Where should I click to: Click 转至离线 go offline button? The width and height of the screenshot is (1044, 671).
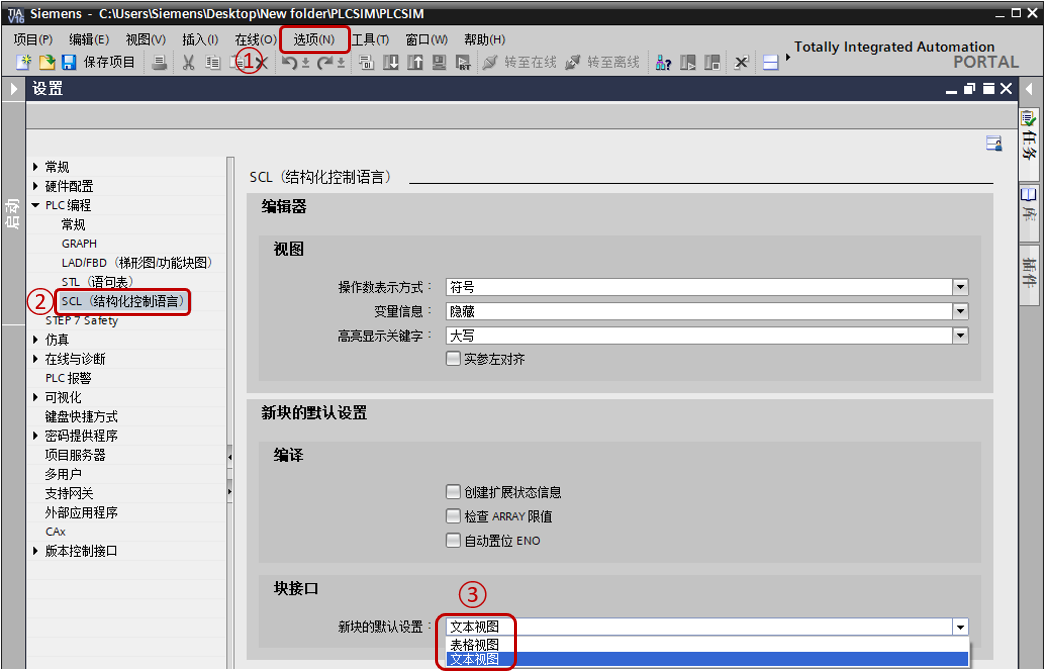(x=602, y=63)
